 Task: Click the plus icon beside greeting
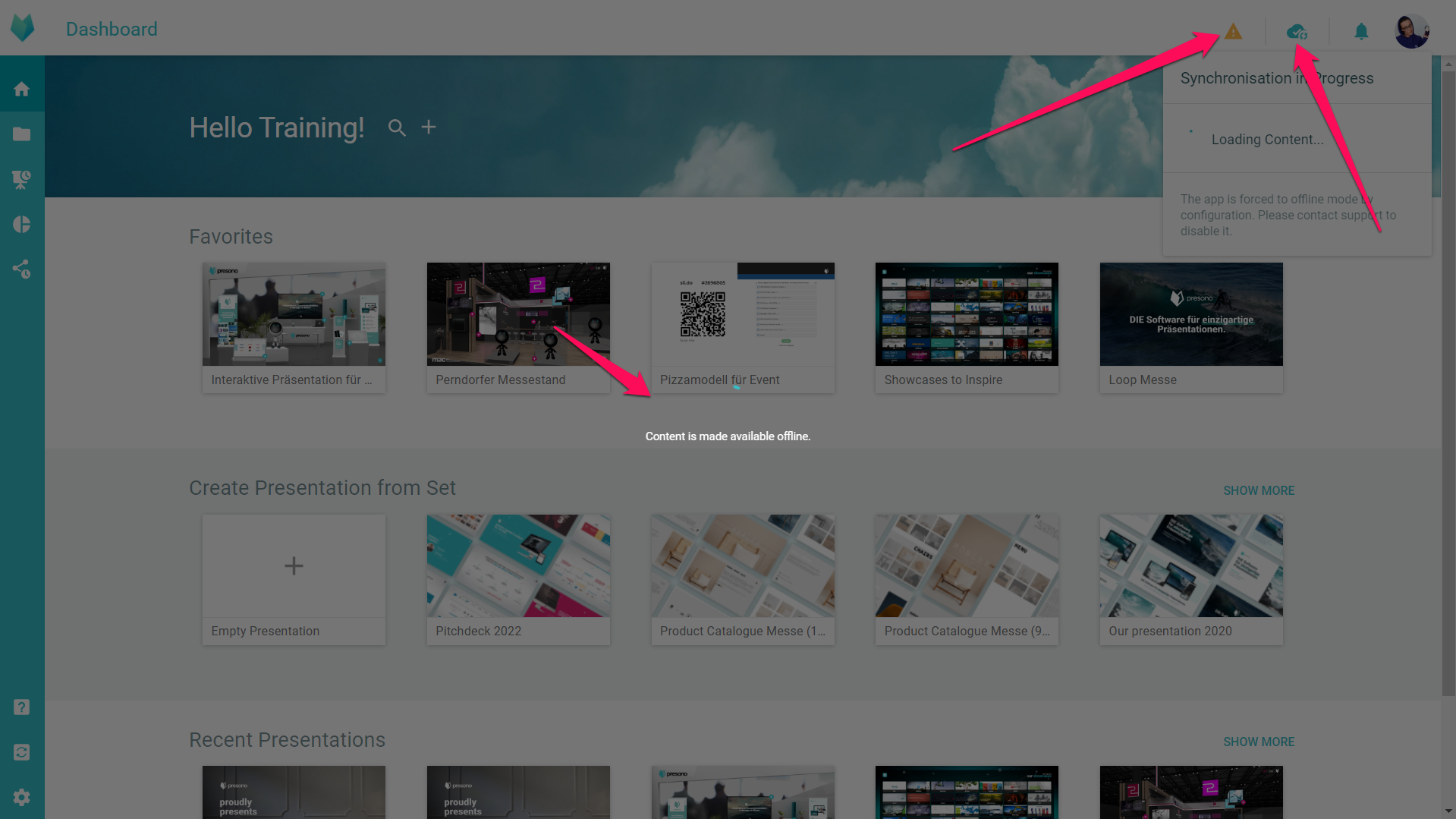coord(429,128)
